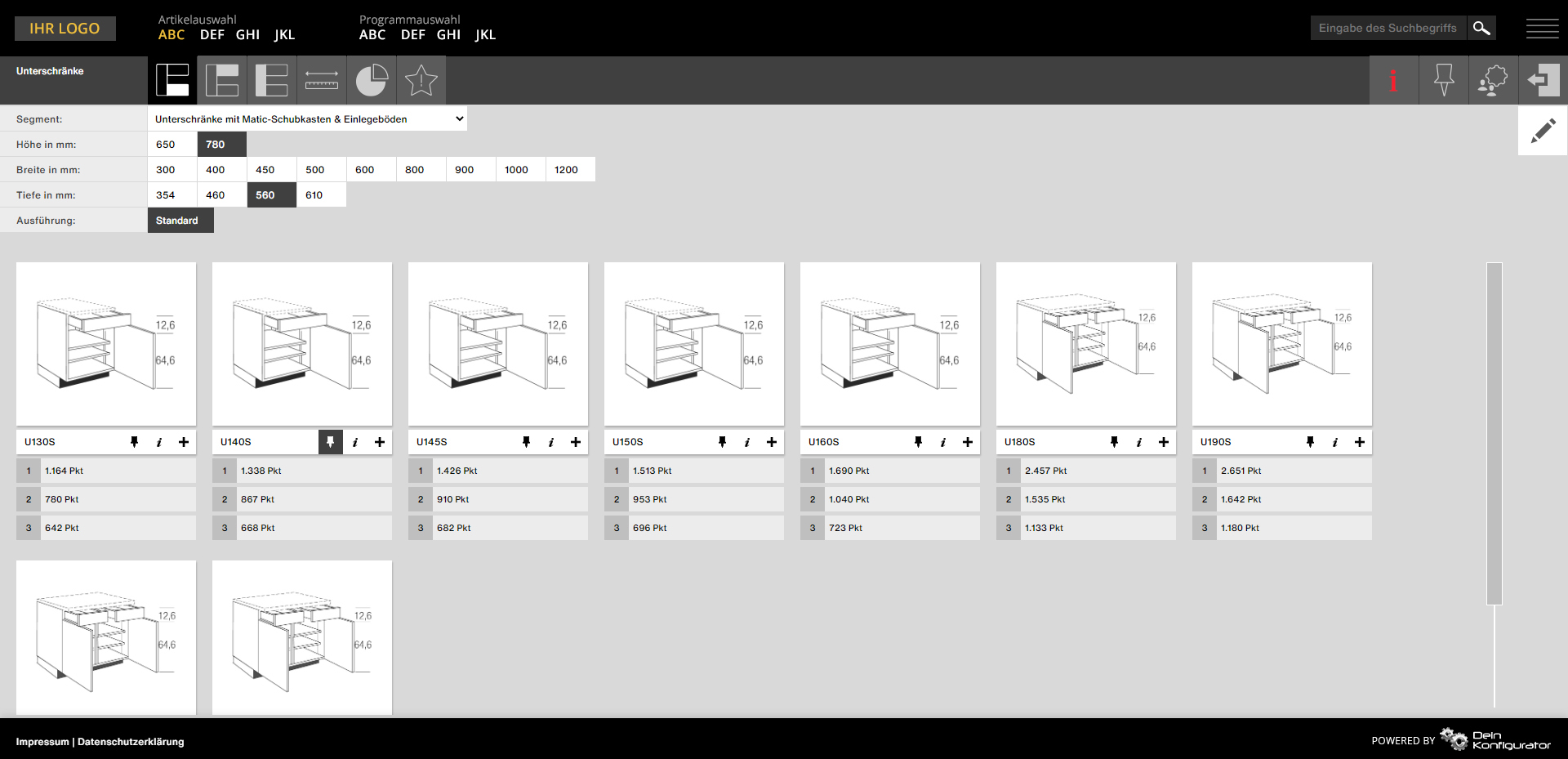The width and height of the screenshot is (1568, 759).
Task: Open the Datenschutzerklärung link
Action: click(x=131, y=742)
